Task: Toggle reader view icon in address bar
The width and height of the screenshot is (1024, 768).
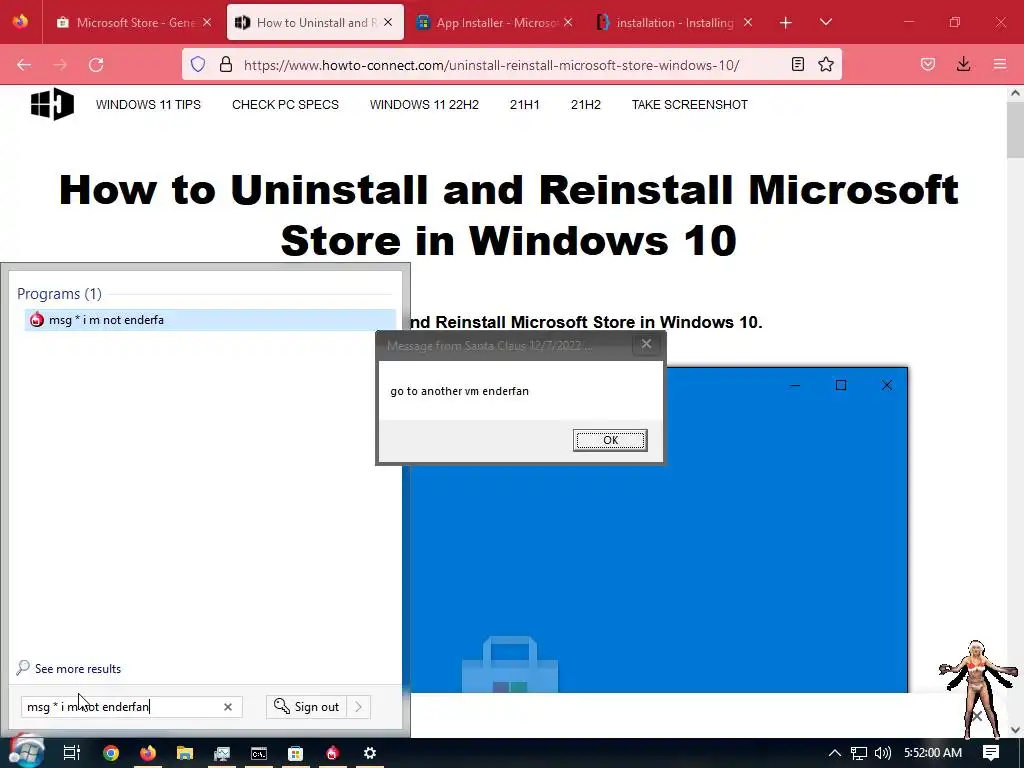Action: 797,64
